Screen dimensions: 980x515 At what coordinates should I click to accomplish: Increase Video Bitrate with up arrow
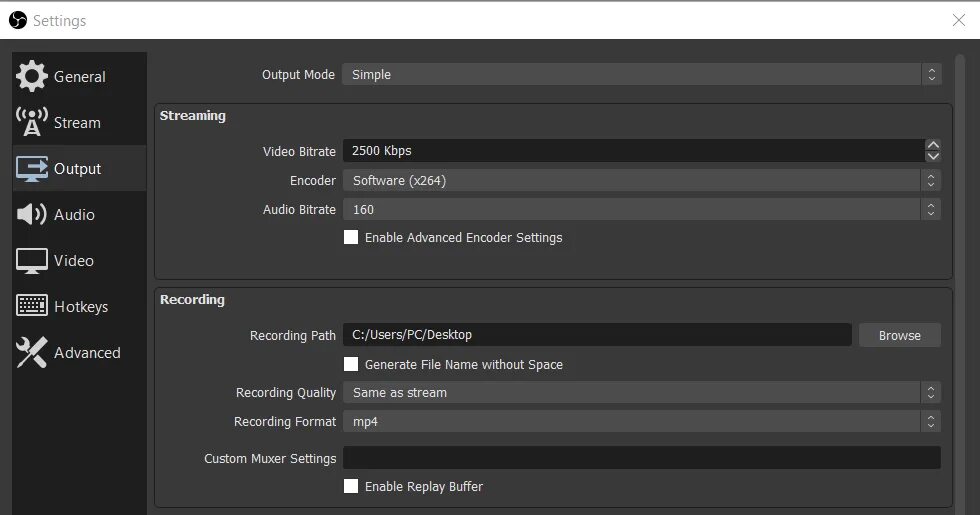pos(933,145)
